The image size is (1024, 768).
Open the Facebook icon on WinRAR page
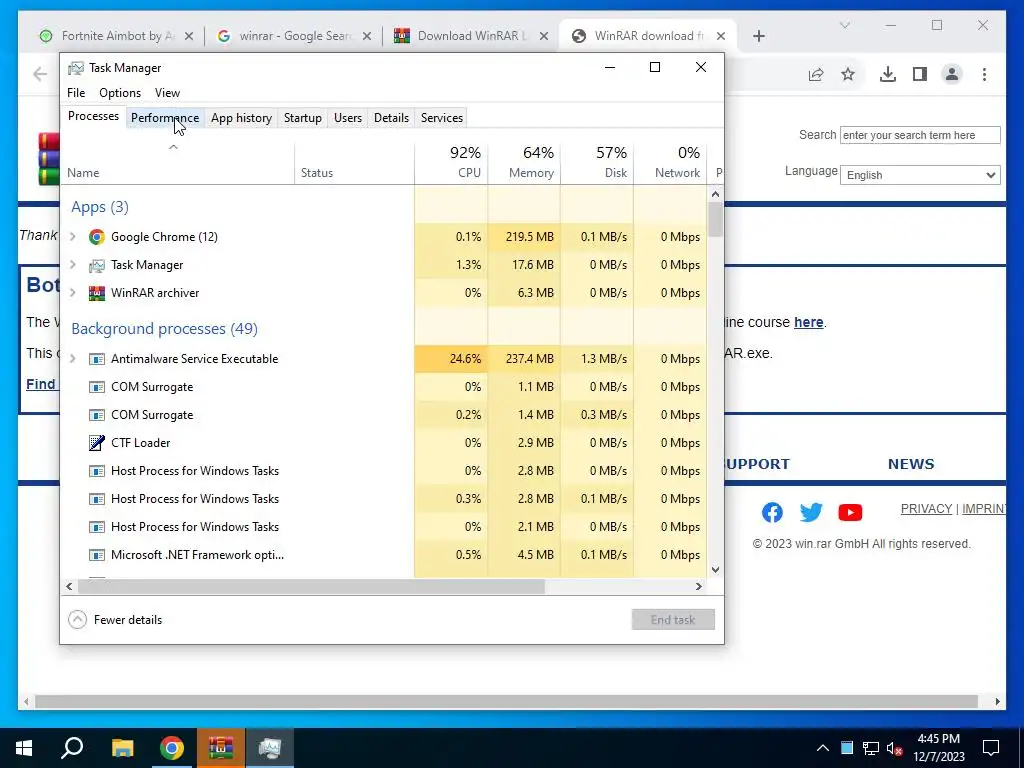coord(772,513)
